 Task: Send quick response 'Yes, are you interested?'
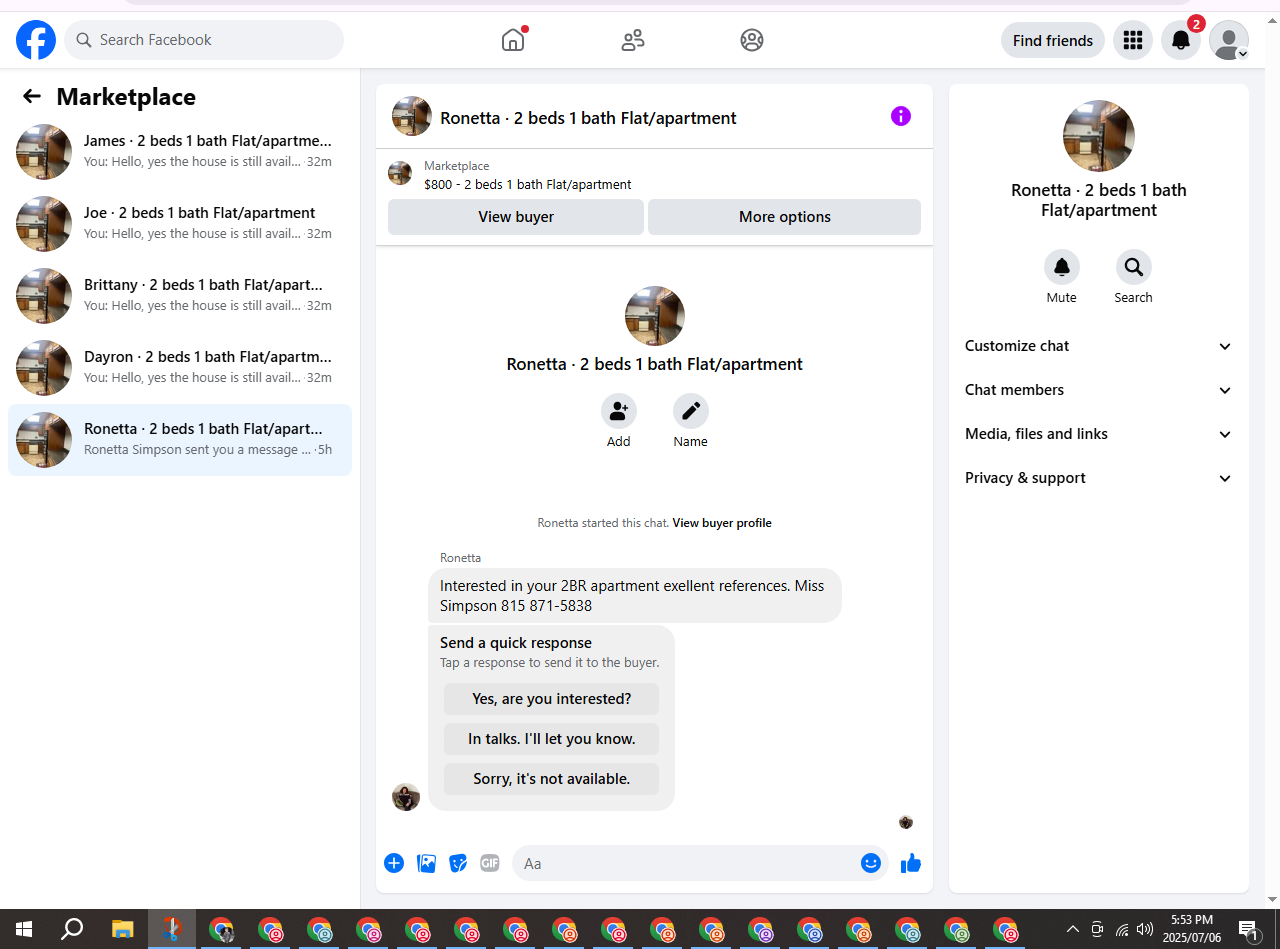coord(552,699)
